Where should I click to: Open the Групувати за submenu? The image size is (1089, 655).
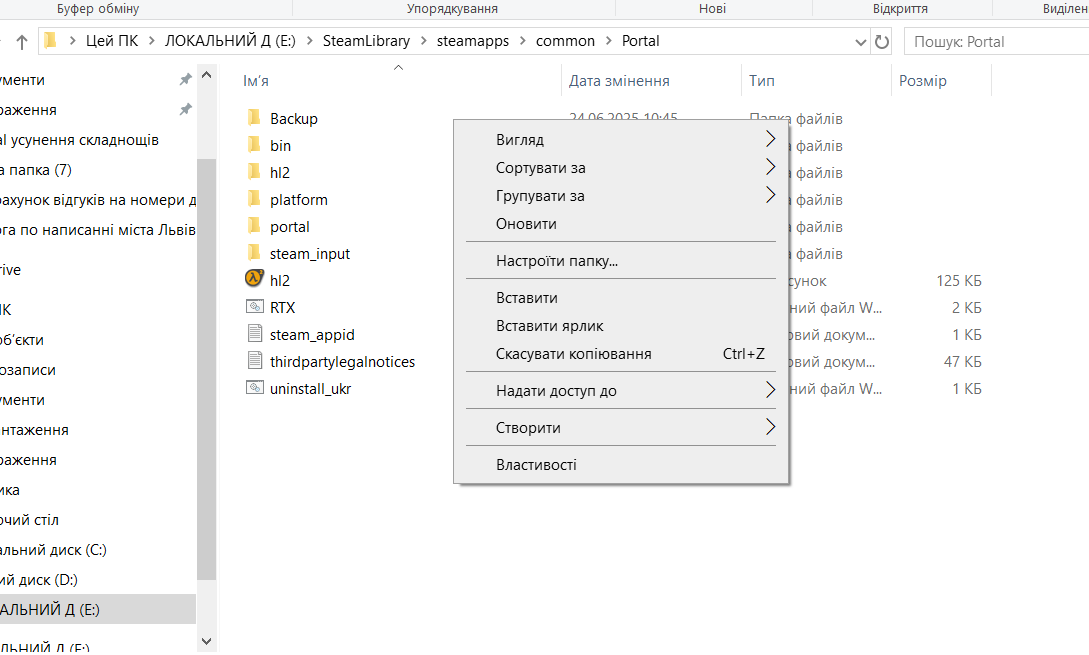[x=621, y=196]
